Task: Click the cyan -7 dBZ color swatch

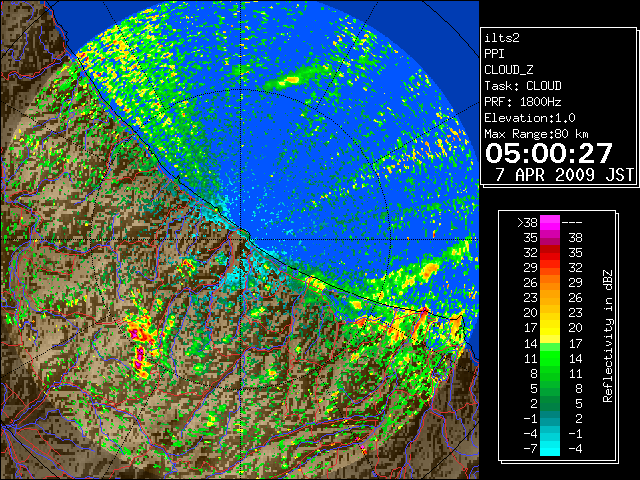Action: 550,448
